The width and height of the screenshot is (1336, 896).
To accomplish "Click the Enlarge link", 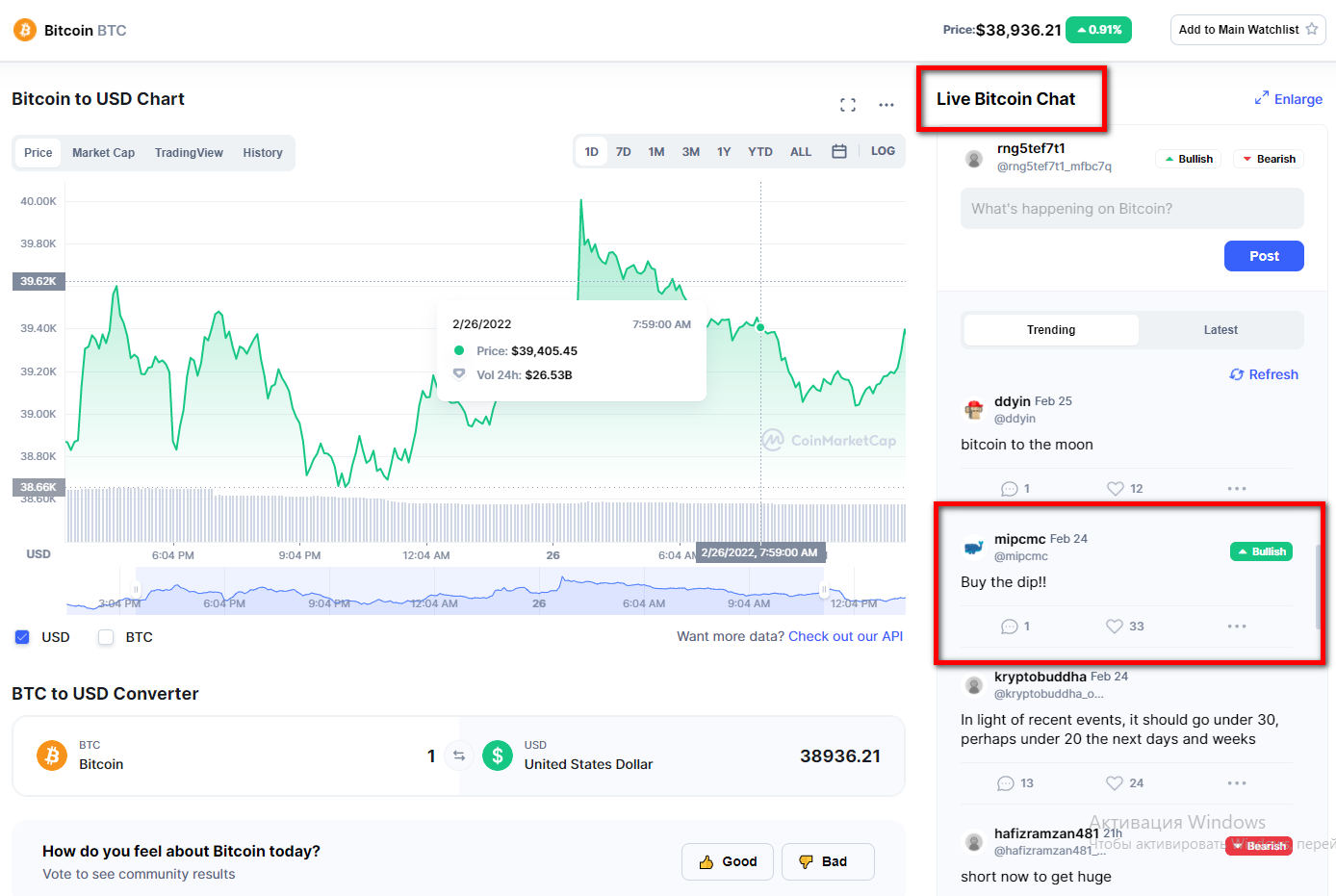I will [x=1288, y=99].
